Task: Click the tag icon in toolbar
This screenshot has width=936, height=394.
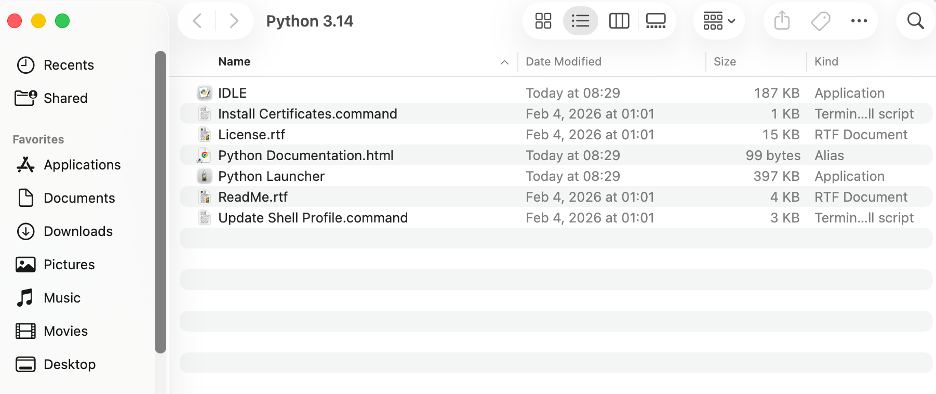Action: [821, 21]
